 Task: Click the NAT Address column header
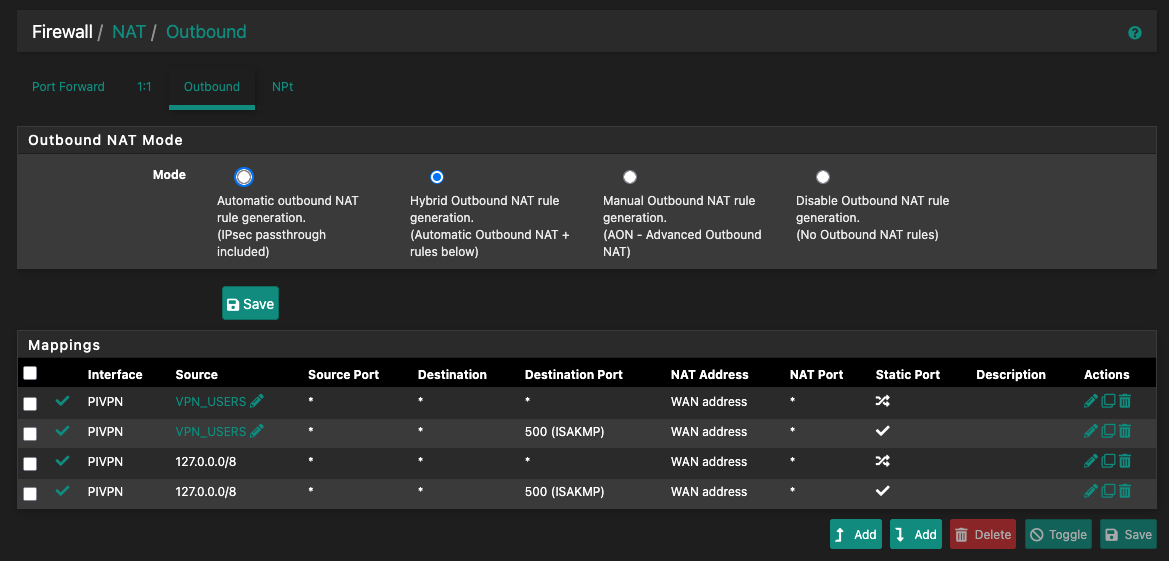pyautogui.click(x=709, y=374)
